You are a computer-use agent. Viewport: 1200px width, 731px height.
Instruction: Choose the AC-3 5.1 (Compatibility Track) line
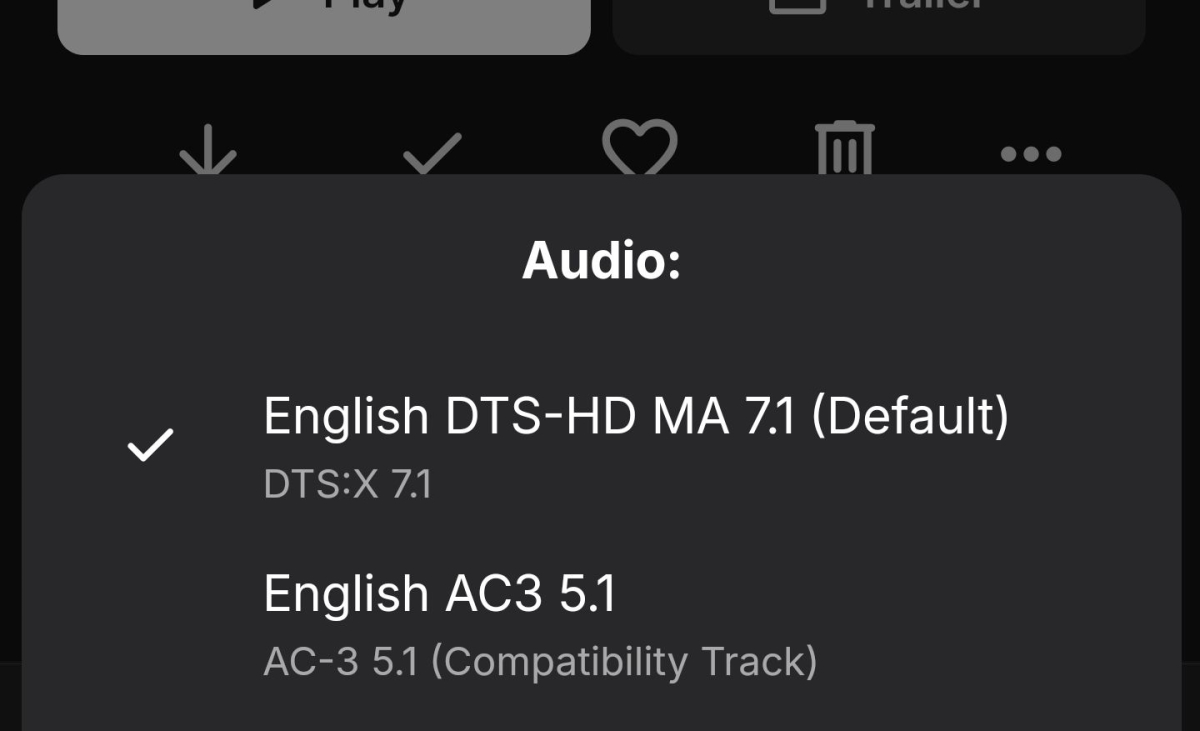pyautogui.click(x=540, y=662)
